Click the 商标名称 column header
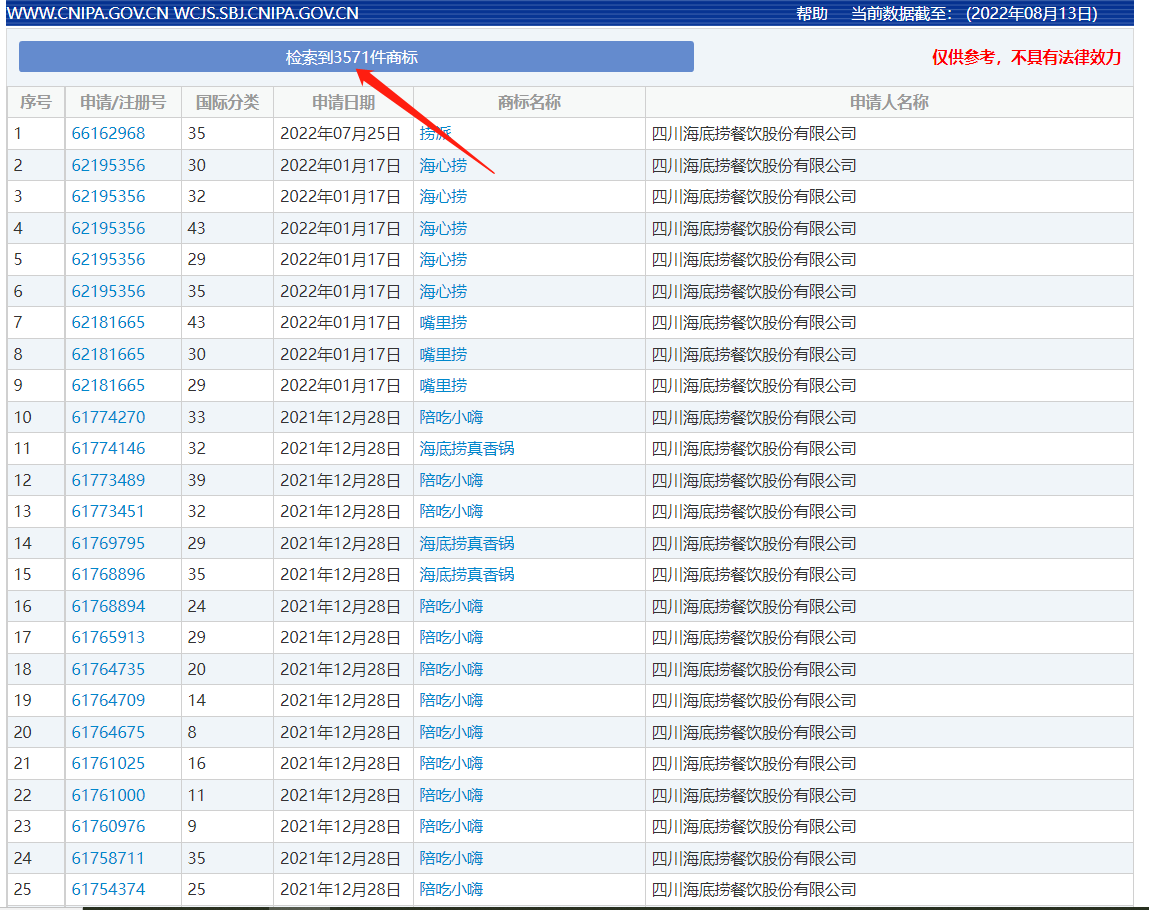 click(529, 102)
